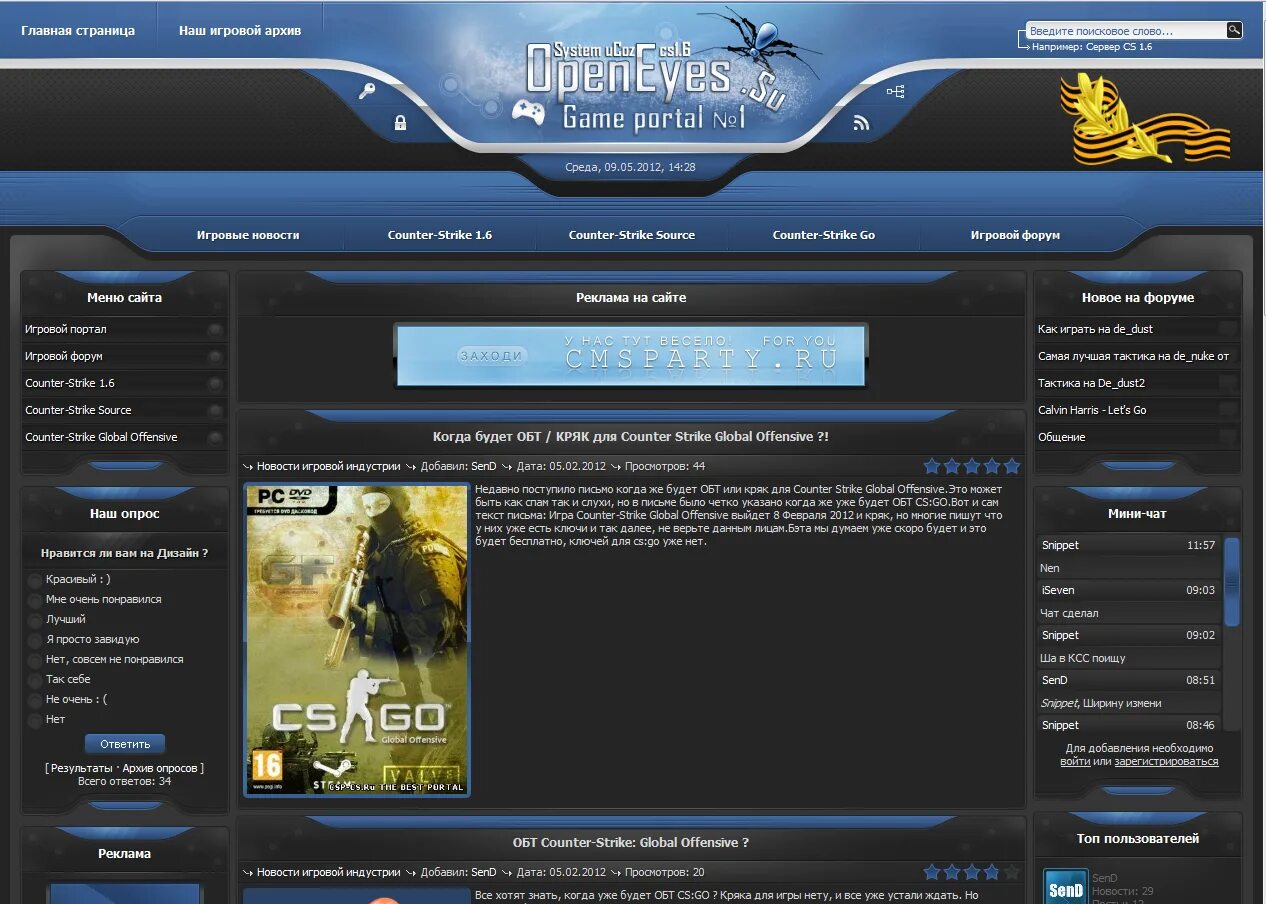This screenshot has width=1266, height=904.
Task: Click Новости игровой индустрии category in first article
Action: pos(328,467)
